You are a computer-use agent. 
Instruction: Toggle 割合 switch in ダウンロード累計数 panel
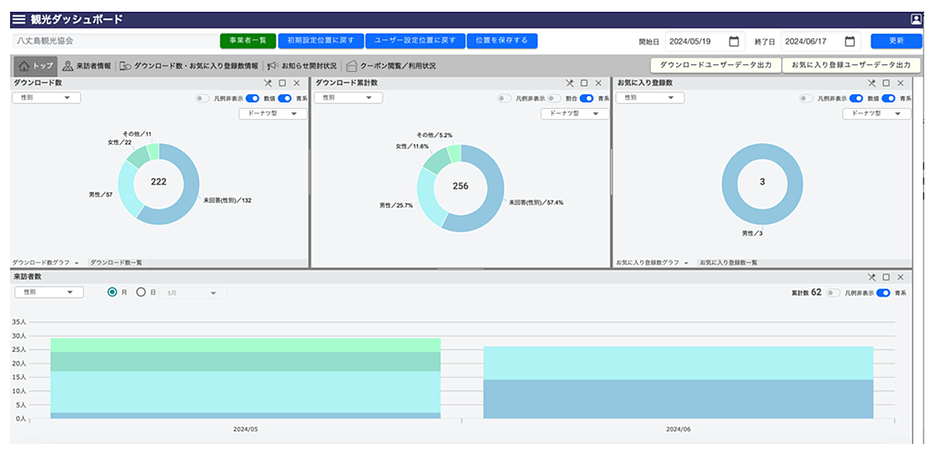[586, 99]
